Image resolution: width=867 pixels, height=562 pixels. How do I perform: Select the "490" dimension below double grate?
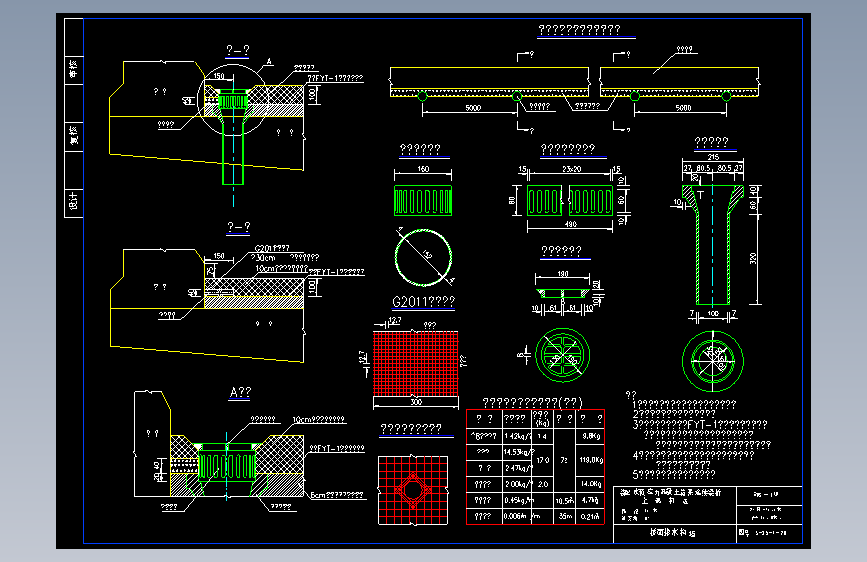tap(571, 224)
